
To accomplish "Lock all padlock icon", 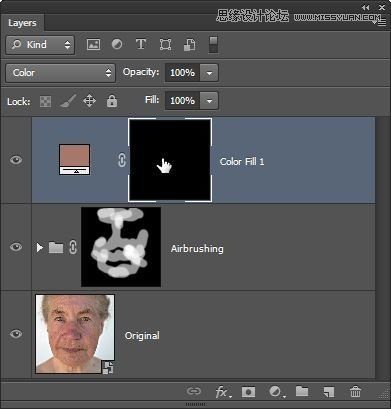I will coord(112,101).
